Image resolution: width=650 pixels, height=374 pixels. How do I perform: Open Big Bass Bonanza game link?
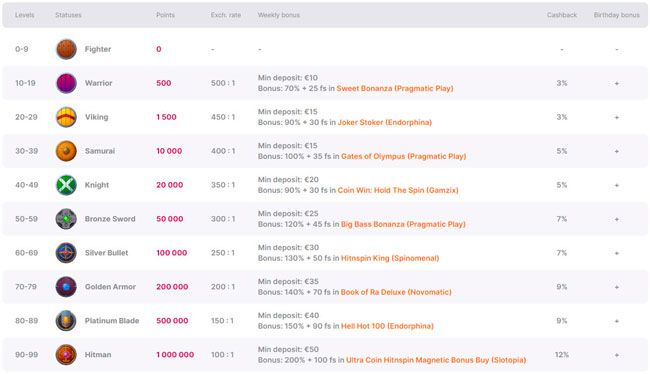403,224
